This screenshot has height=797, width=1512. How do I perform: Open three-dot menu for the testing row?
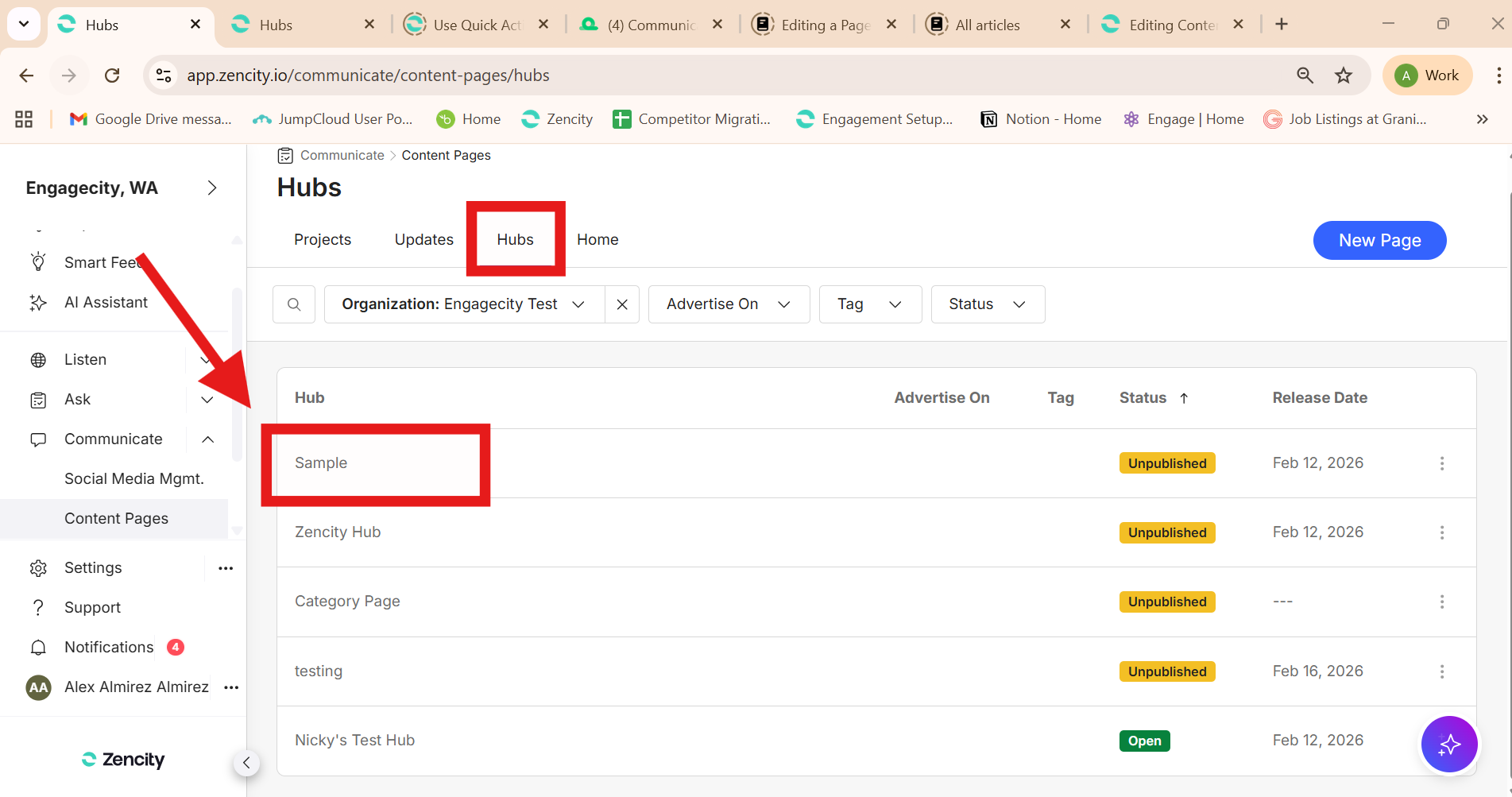(1441, 671)
